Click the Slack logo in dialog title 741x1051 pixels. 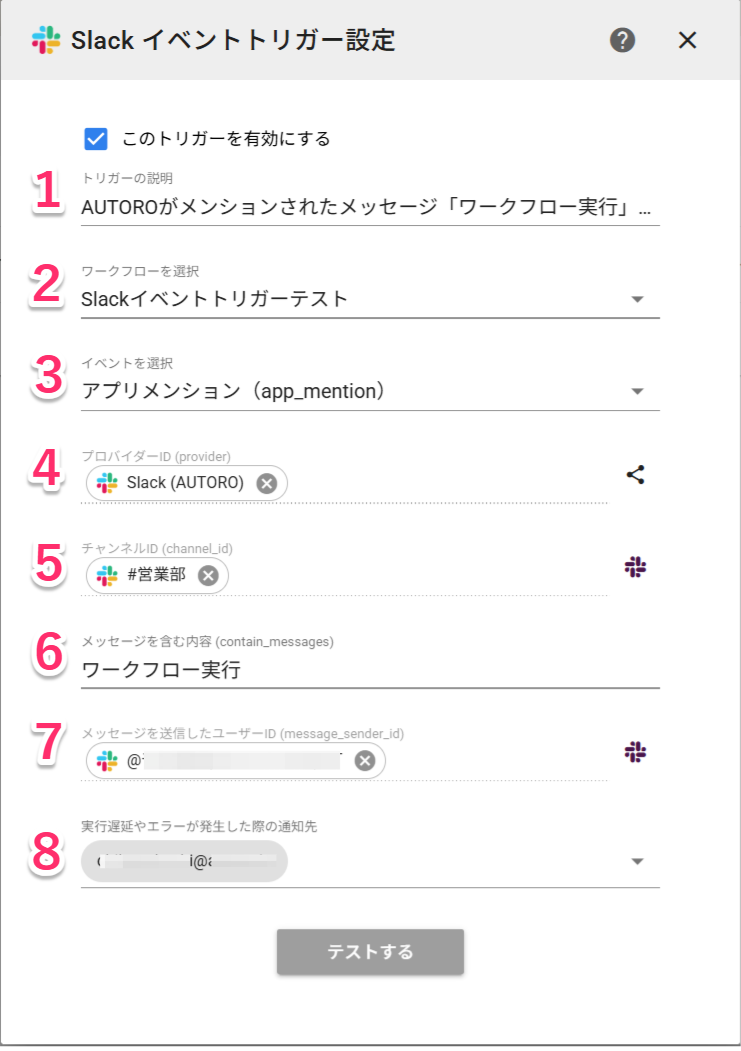46,40
